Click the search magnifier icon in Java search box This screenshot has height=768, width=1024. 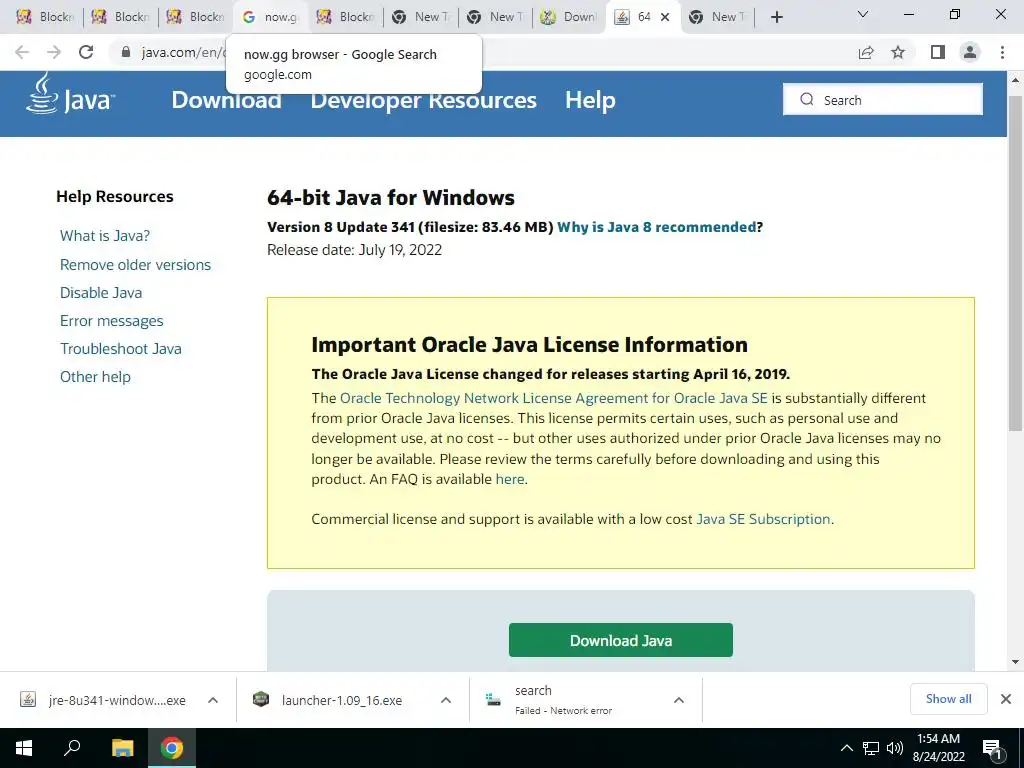807,99
